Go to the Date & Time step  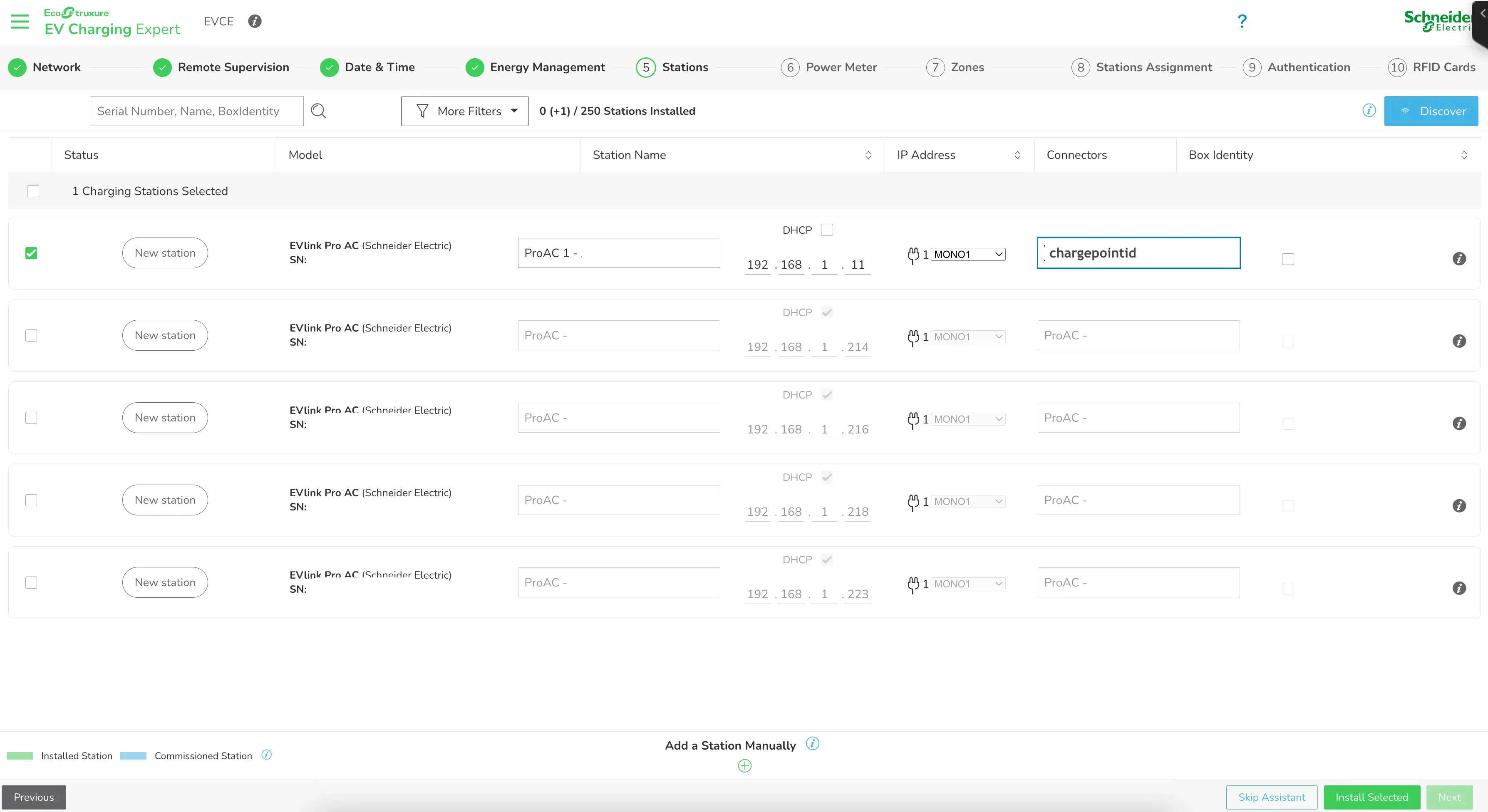(x=367, y=67)
